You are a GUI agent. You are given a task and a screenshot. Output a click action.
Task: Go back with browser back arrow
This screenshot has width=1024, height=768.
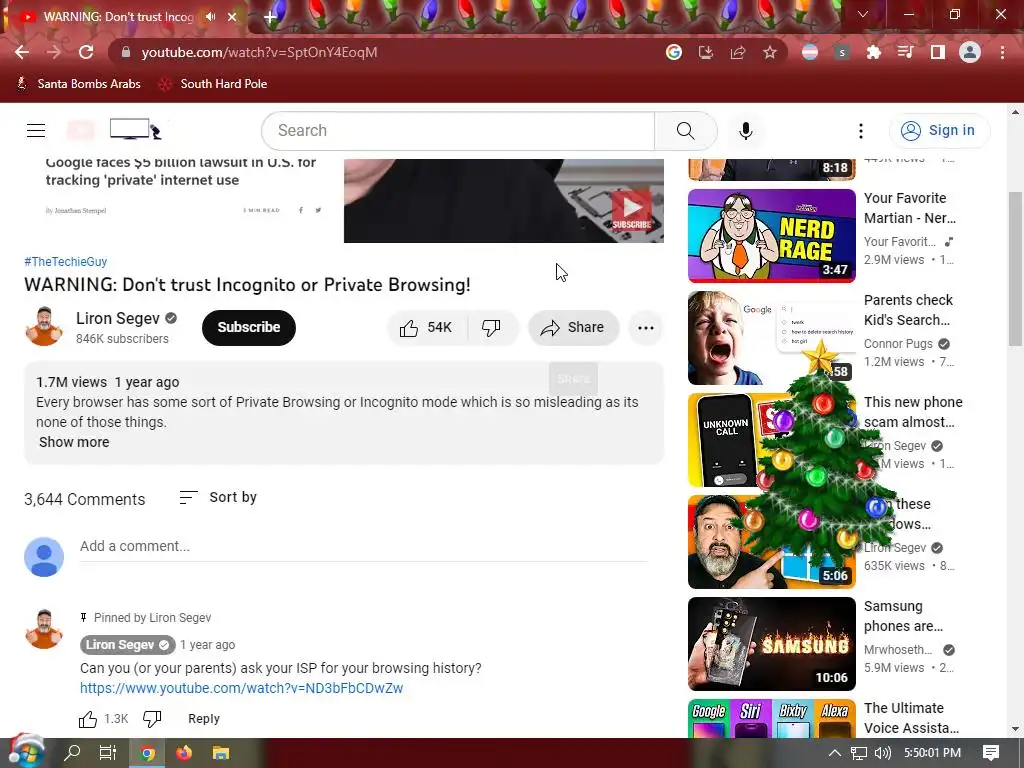coord(22,52)
